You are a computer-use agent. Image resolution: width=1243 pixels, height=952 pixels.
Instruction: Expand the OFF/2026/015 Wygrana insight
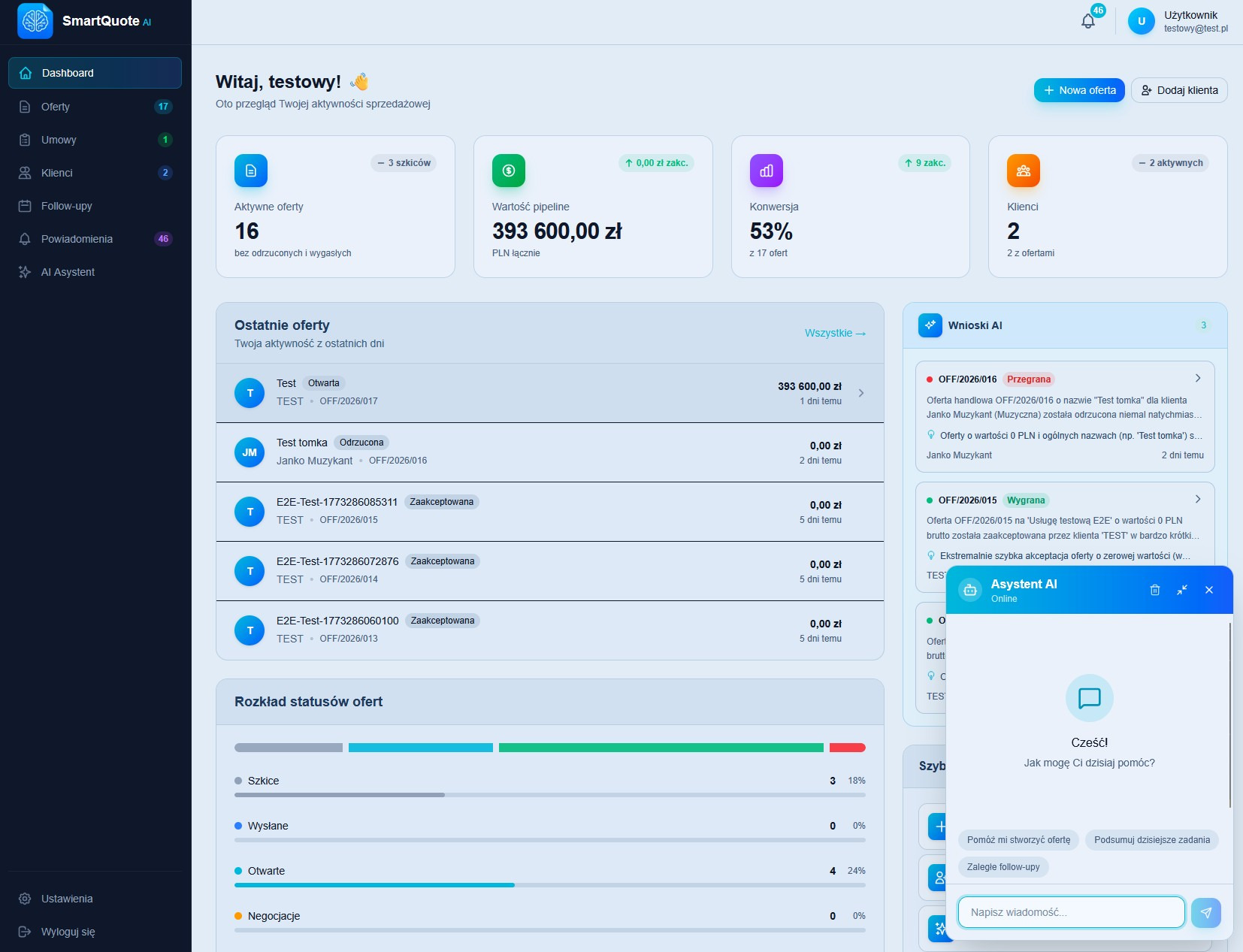point(1196,498)
